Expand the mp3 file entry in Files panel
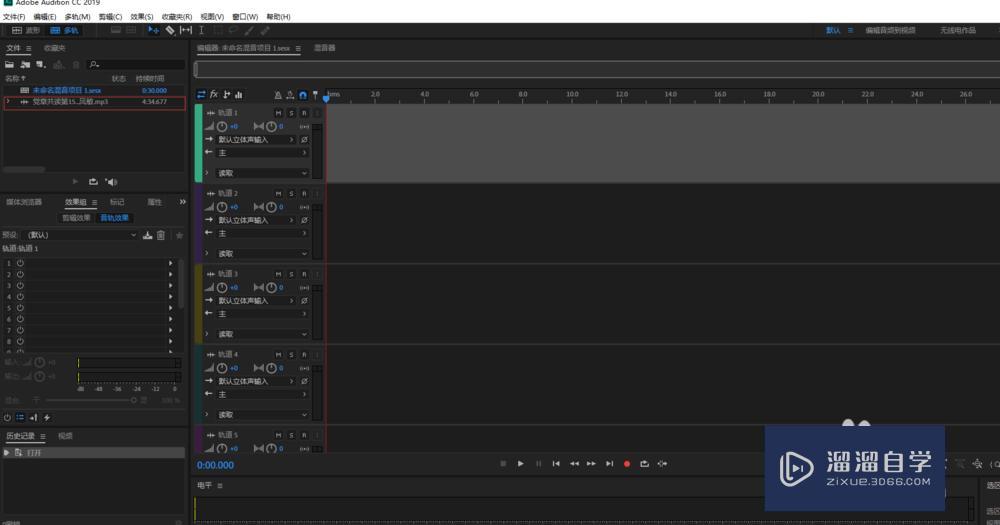The width and height of the screenshot is (1000, 525). (8, 101)
